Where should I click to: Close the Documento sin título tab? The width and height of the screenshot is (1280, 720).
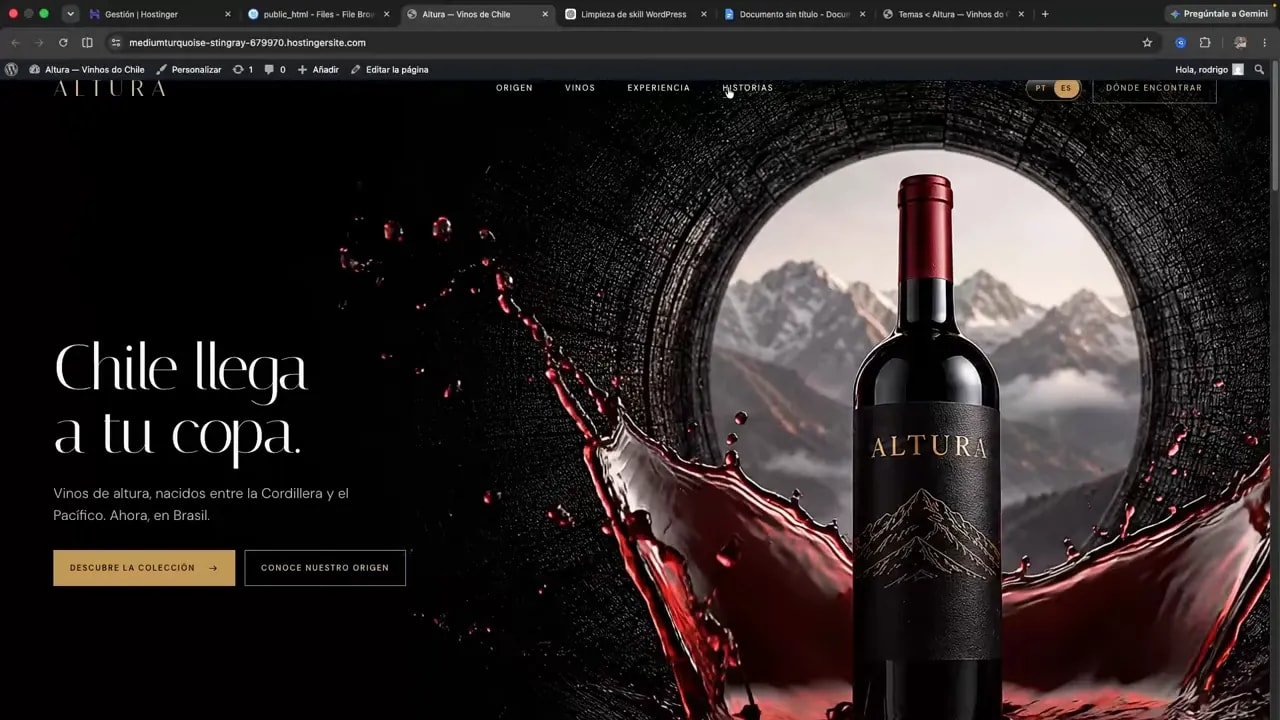point(862,14)
